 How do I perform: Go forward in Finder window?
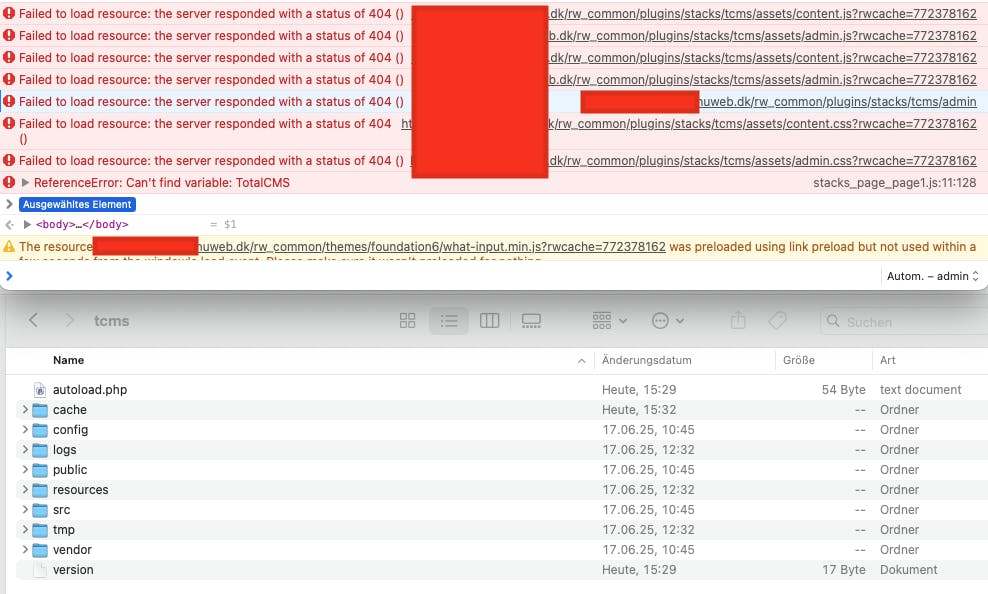70,321
